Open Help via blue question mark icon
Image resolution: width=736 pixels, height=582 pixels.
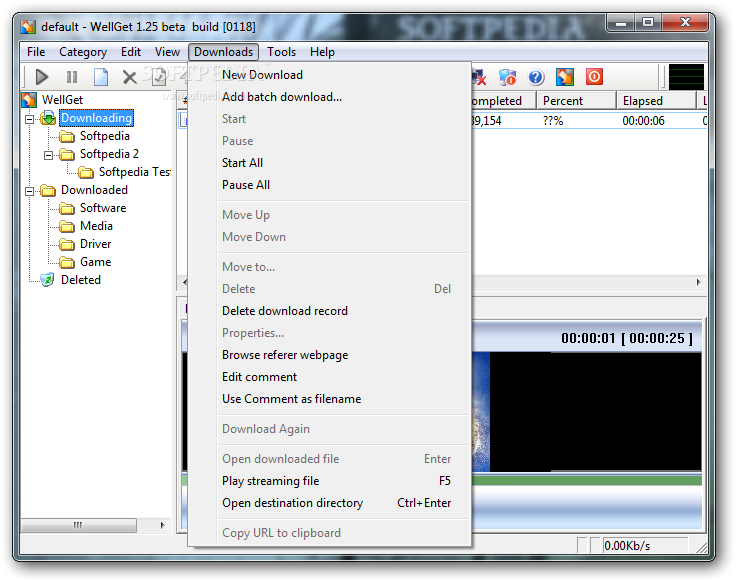536,77
